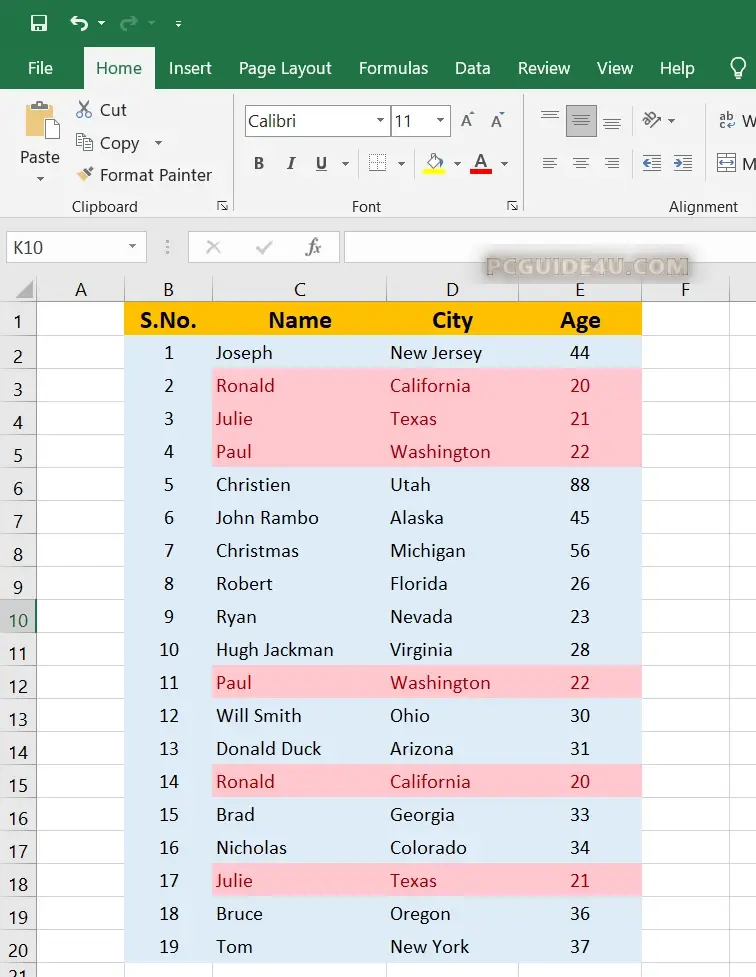Image resolution: width=756 pixels, height=977 pixels.
Task: Click the Undo arrow icon
Action: 79,23
